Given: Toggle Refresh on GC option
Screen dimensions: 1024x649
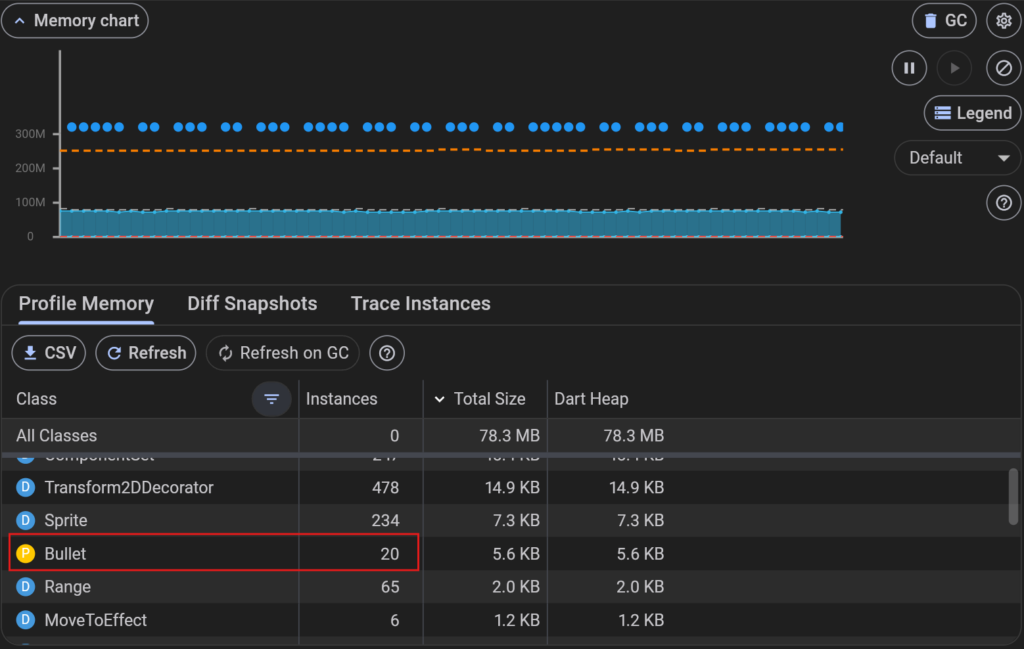Looking at the screenshot, I should click(x=283, y=353).
